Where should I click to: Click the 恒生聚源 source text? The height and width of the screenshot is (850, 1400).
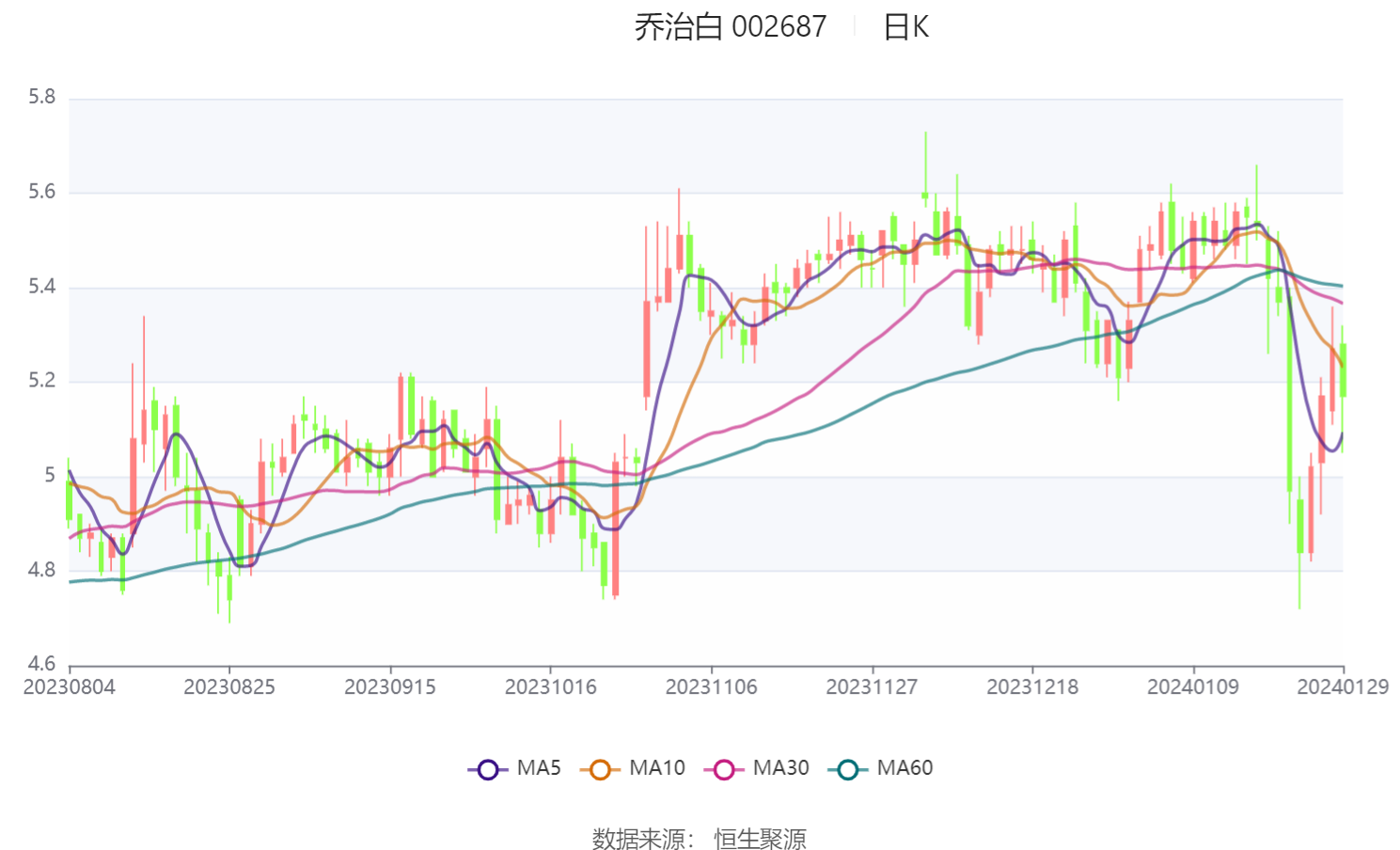(x=760, y=838)
